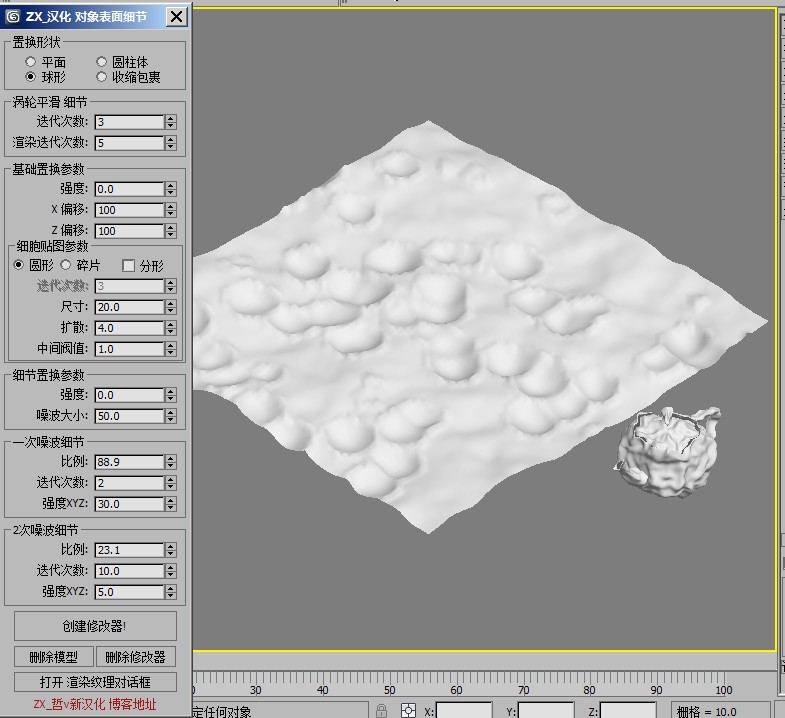Click the absolute transform mode icon
The image size is (785, 718).
click(409, 710)
